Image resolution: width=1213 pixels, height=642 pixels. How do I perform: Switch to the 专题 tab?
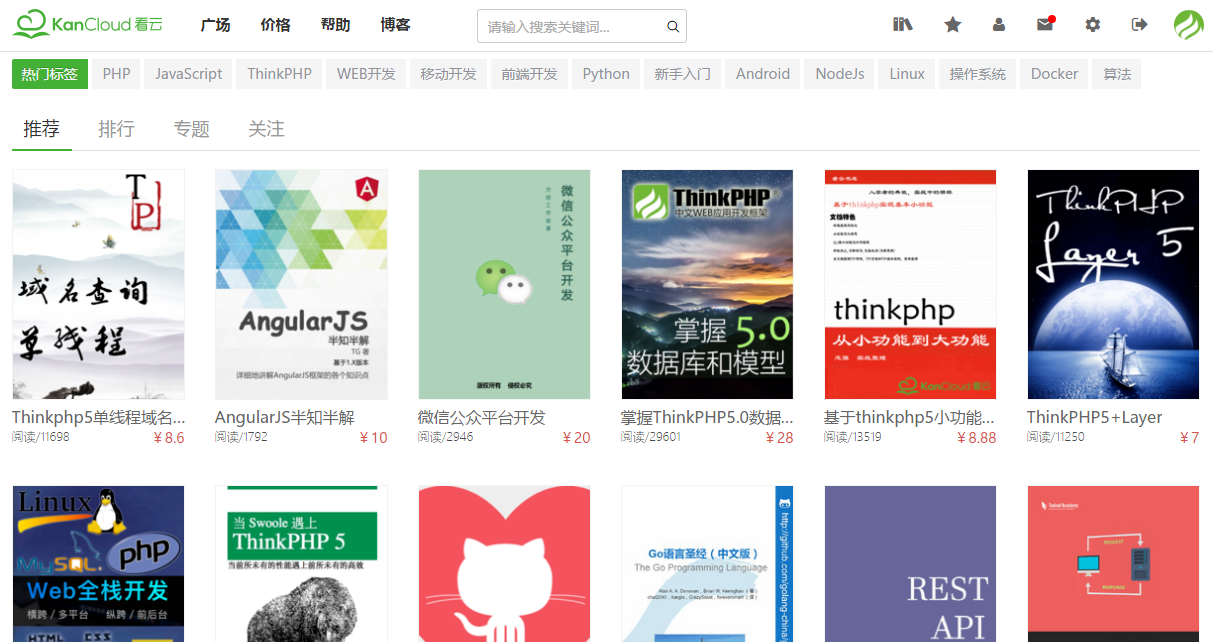[191, 129]
